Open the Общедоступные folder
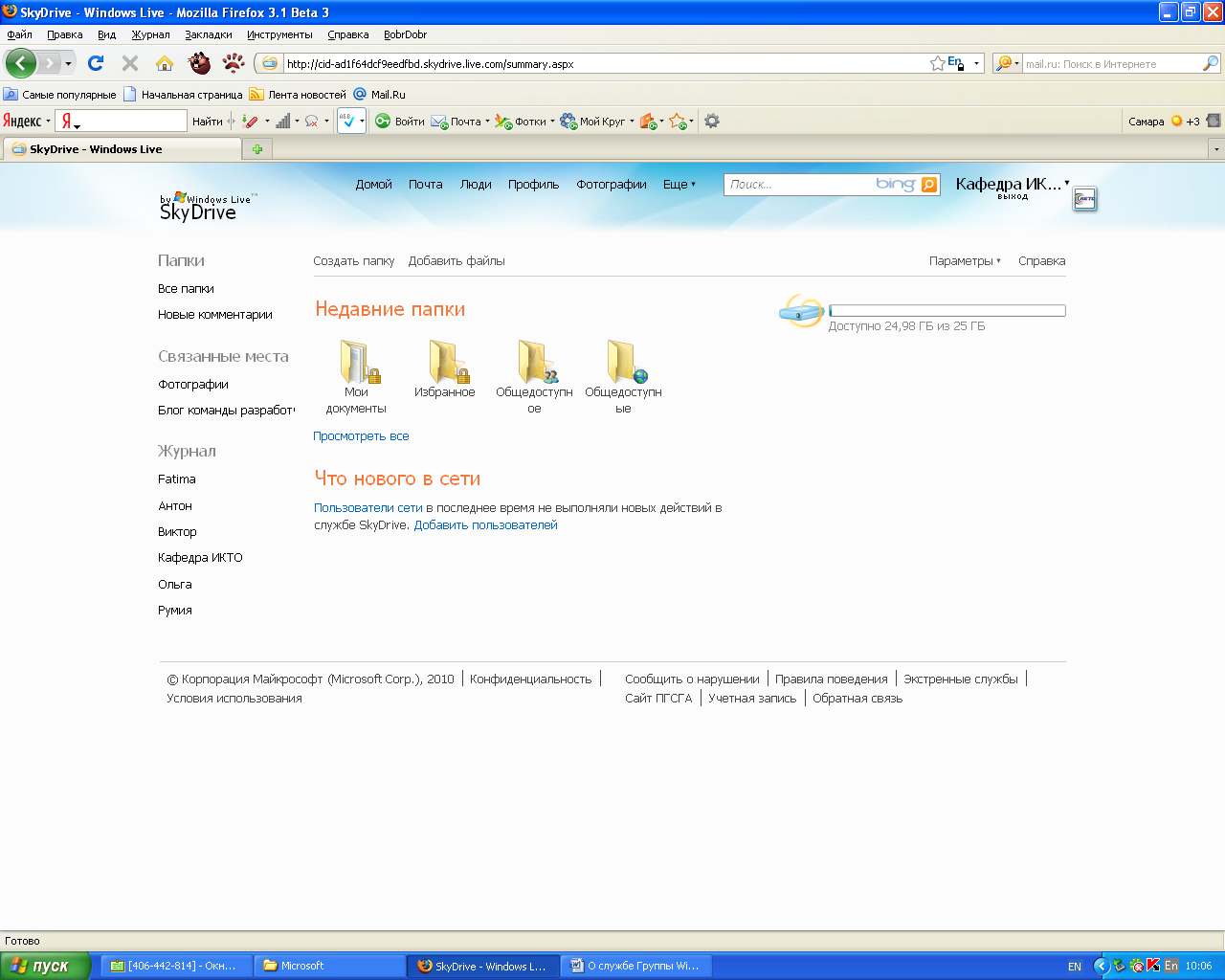1225x980 pixels. point(623,376)
